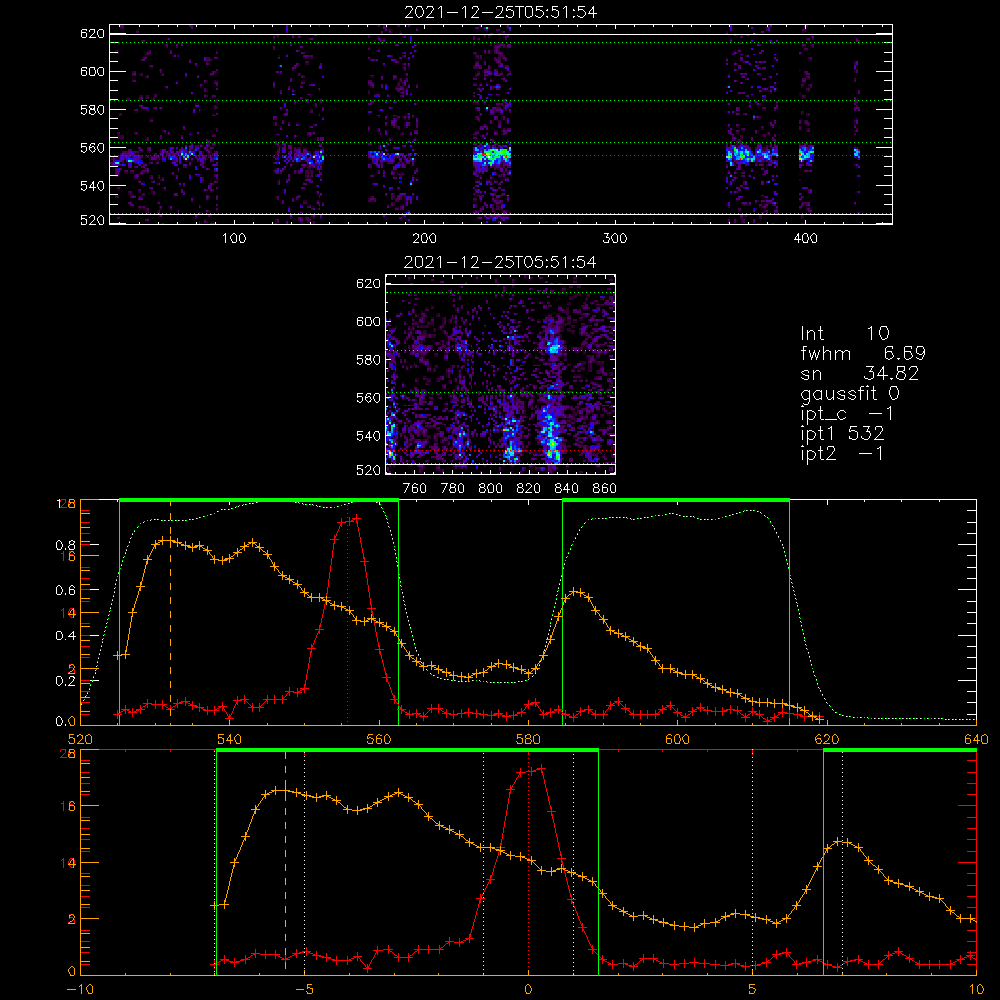Click x-axis label -5 on bottom plot
The width and height of the screenshot is (1000, 1000).
click(304, 990)
